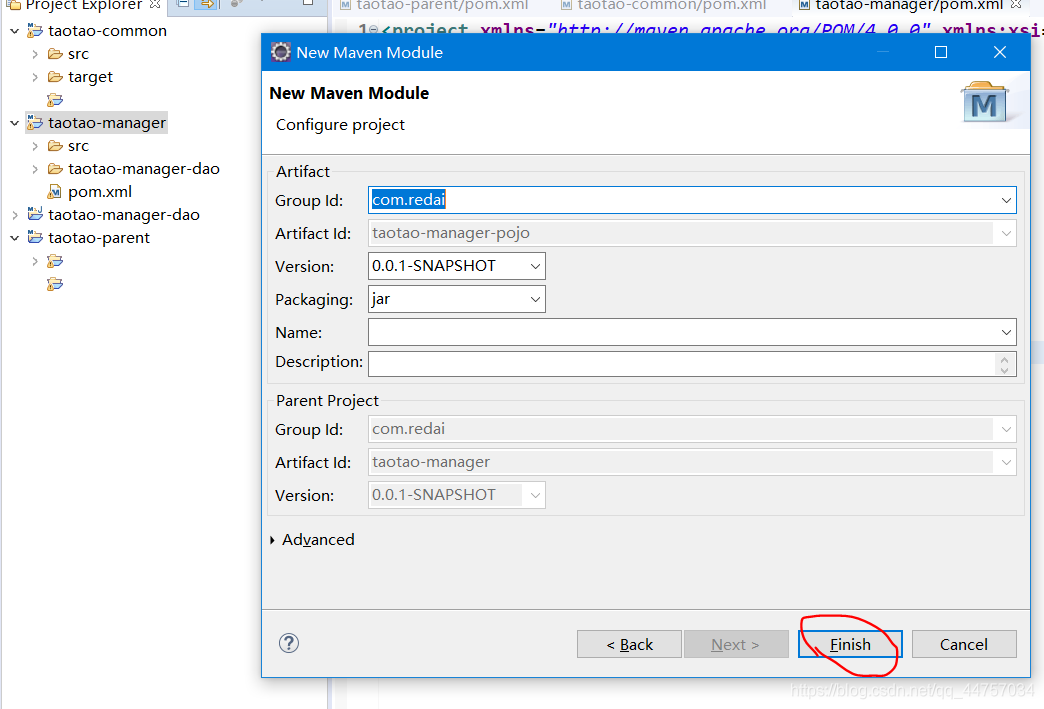Viewport: 1044px width, 709px height.
Task: Select the taotao-manager-dao project
Action: click(x=124, y=214)
